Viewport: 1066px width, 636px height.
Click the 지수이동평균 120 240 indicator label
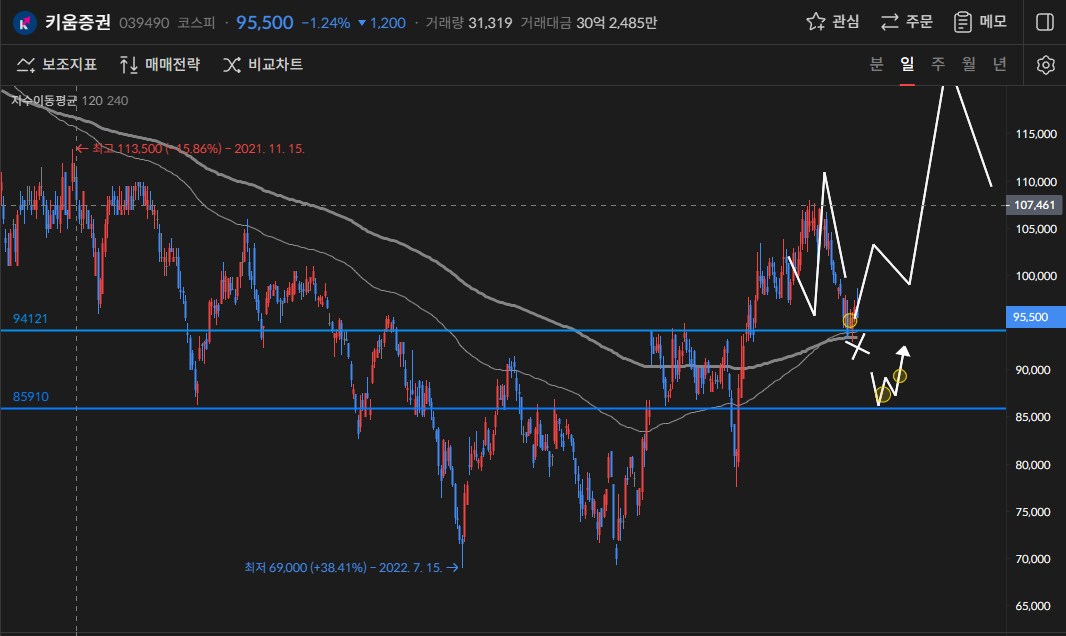pos(69,101)
